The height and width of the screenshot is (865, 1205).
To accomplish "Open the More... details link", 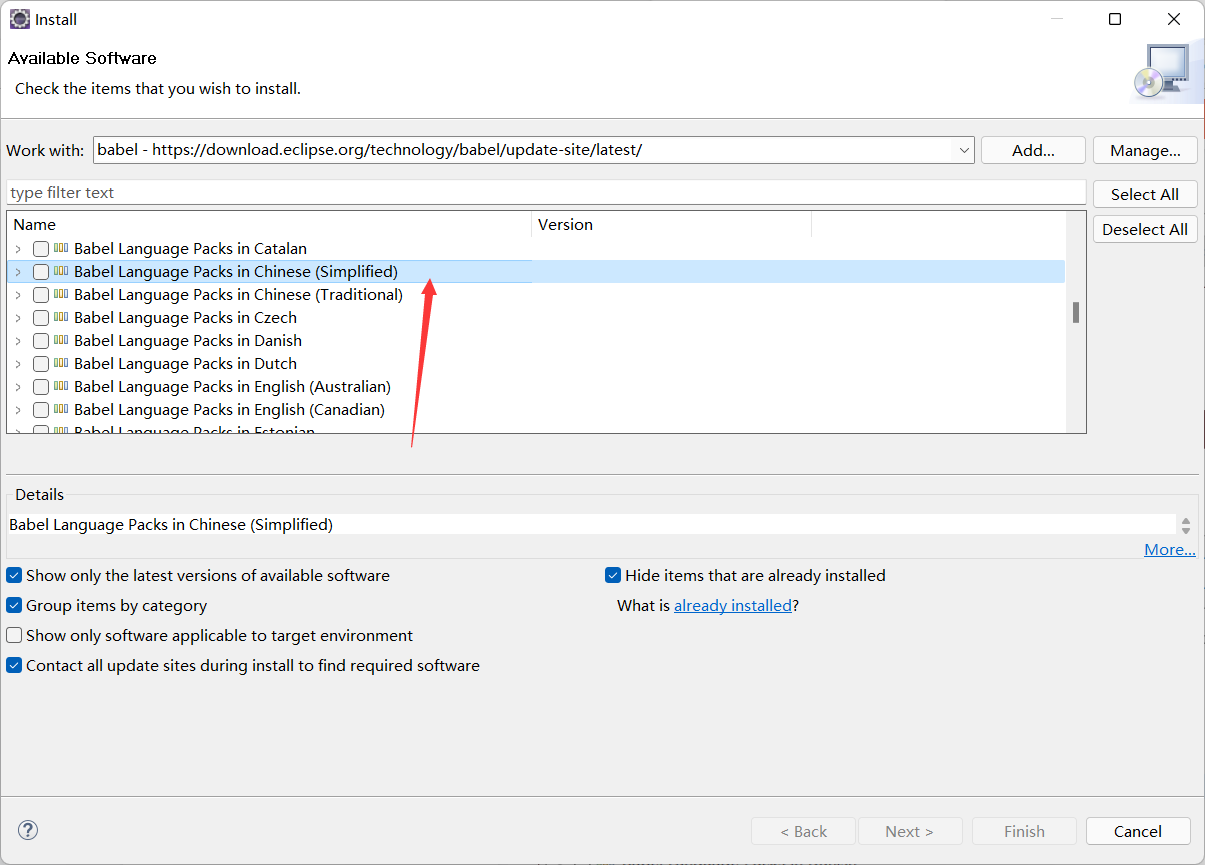I will [1170, 549].
